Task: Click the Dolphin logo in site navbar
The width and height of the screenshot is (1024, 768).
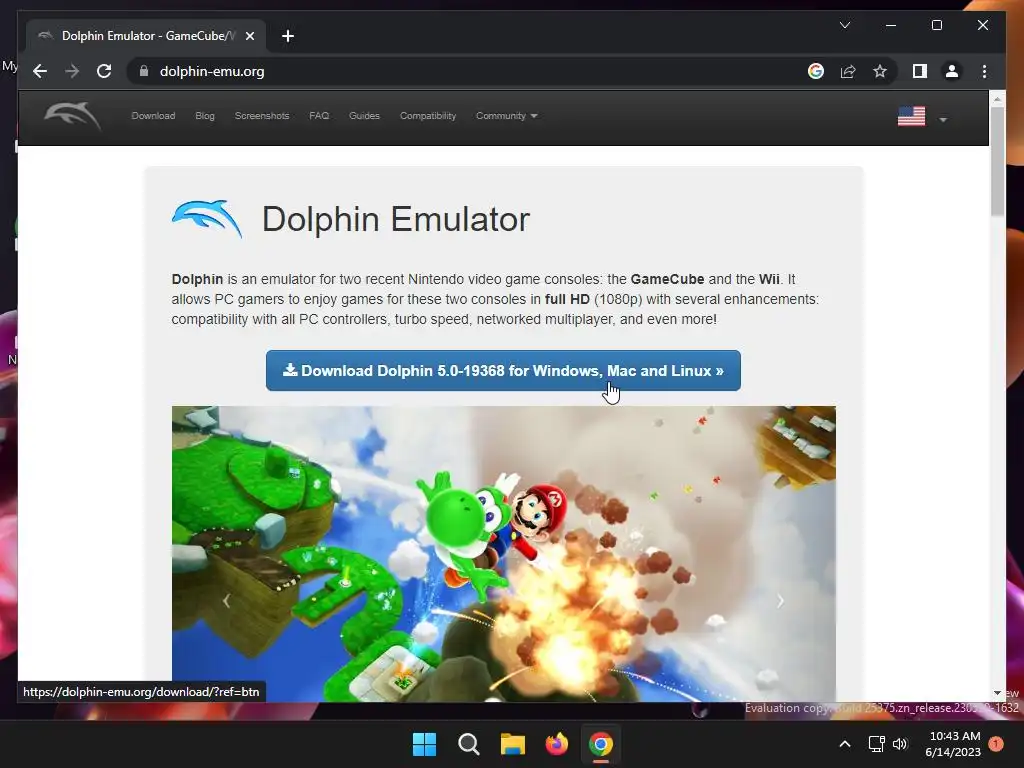Action: pyautogui.click(x=72, y=116)
